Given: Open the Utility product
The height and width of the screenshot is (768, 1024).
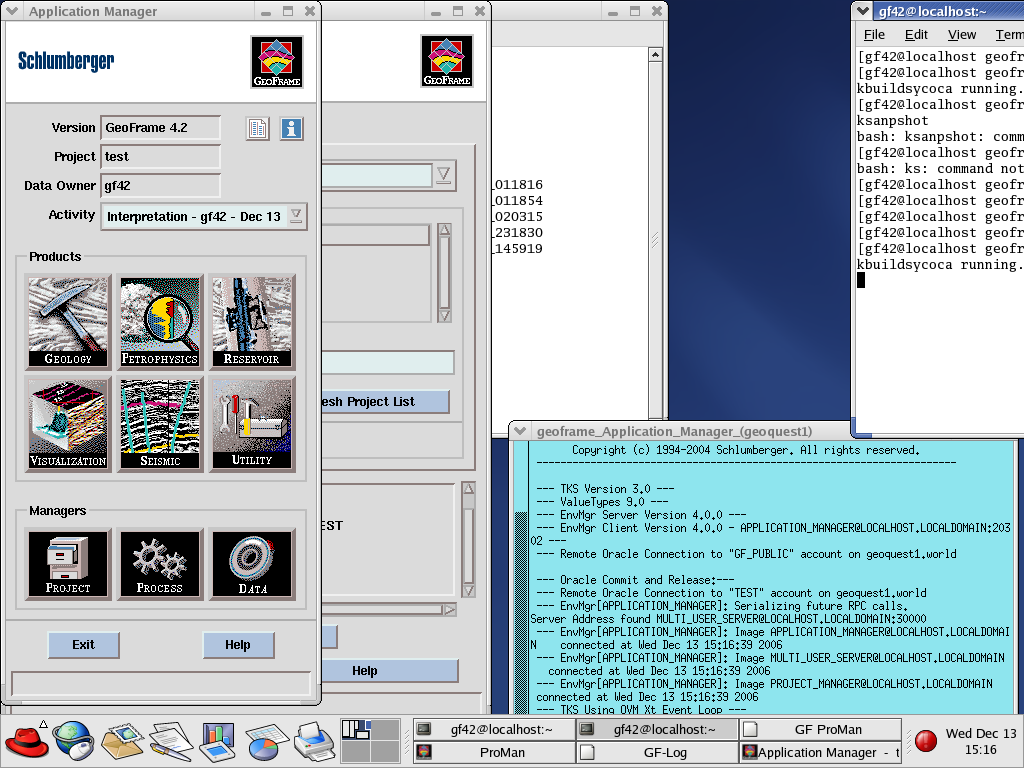Looking at the screenshot, I should (252, 424).
